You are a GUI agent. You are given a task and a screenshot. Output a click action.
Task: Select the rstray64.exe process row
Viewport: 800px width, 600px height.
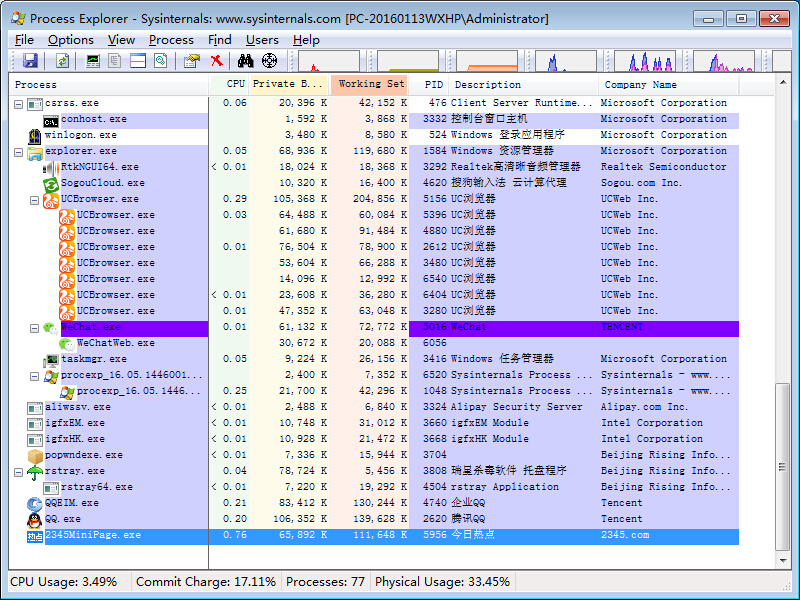(373, 487)
